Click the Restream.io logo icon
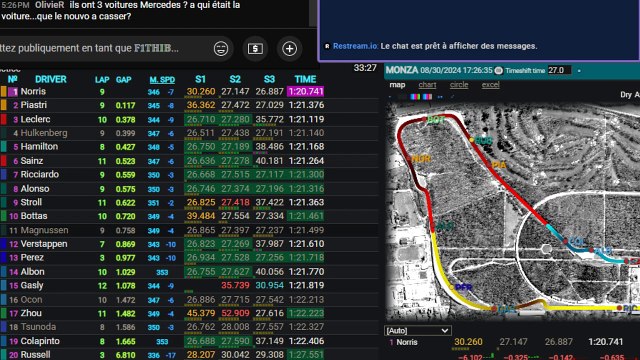Screen dimensions: 640x360 (327, 46)
